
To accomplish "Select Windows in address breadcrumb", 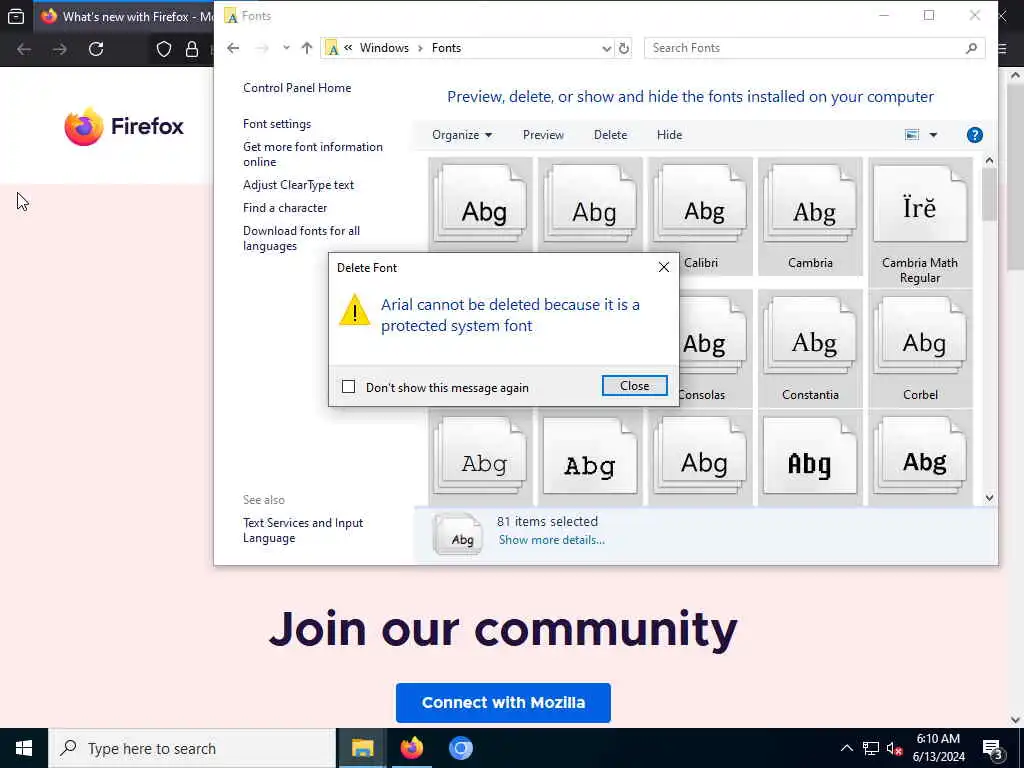I will 384,48.
